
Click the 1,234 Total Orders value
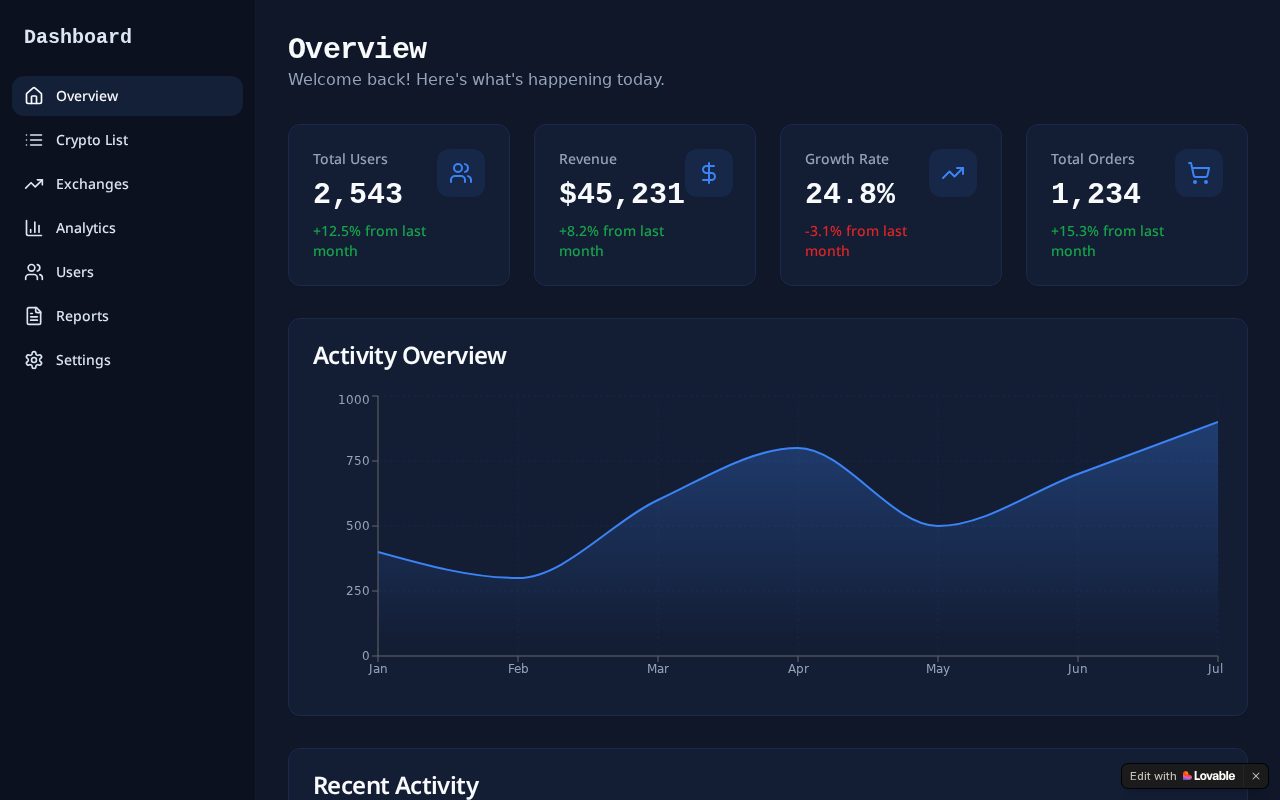tap(1096, 194)
